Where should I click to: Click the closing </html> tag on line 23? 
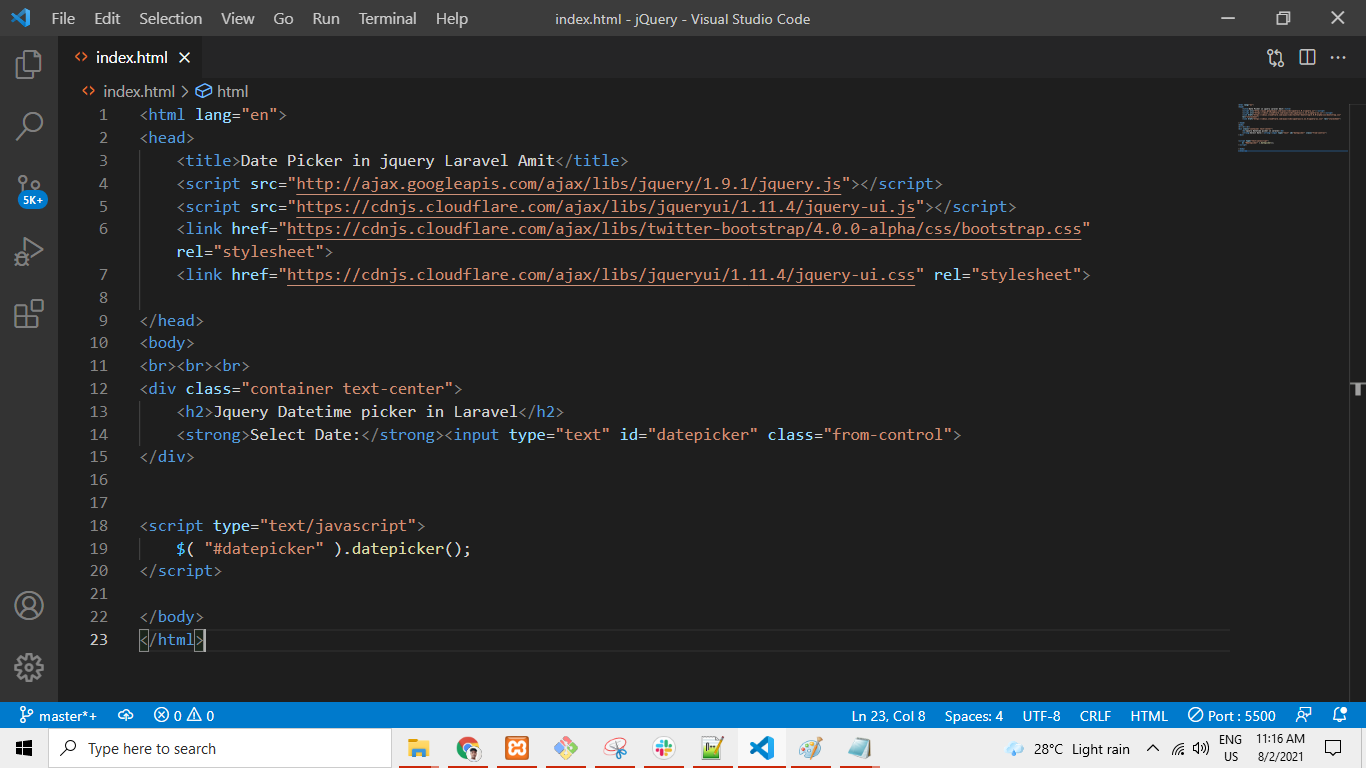click(172, 640)
